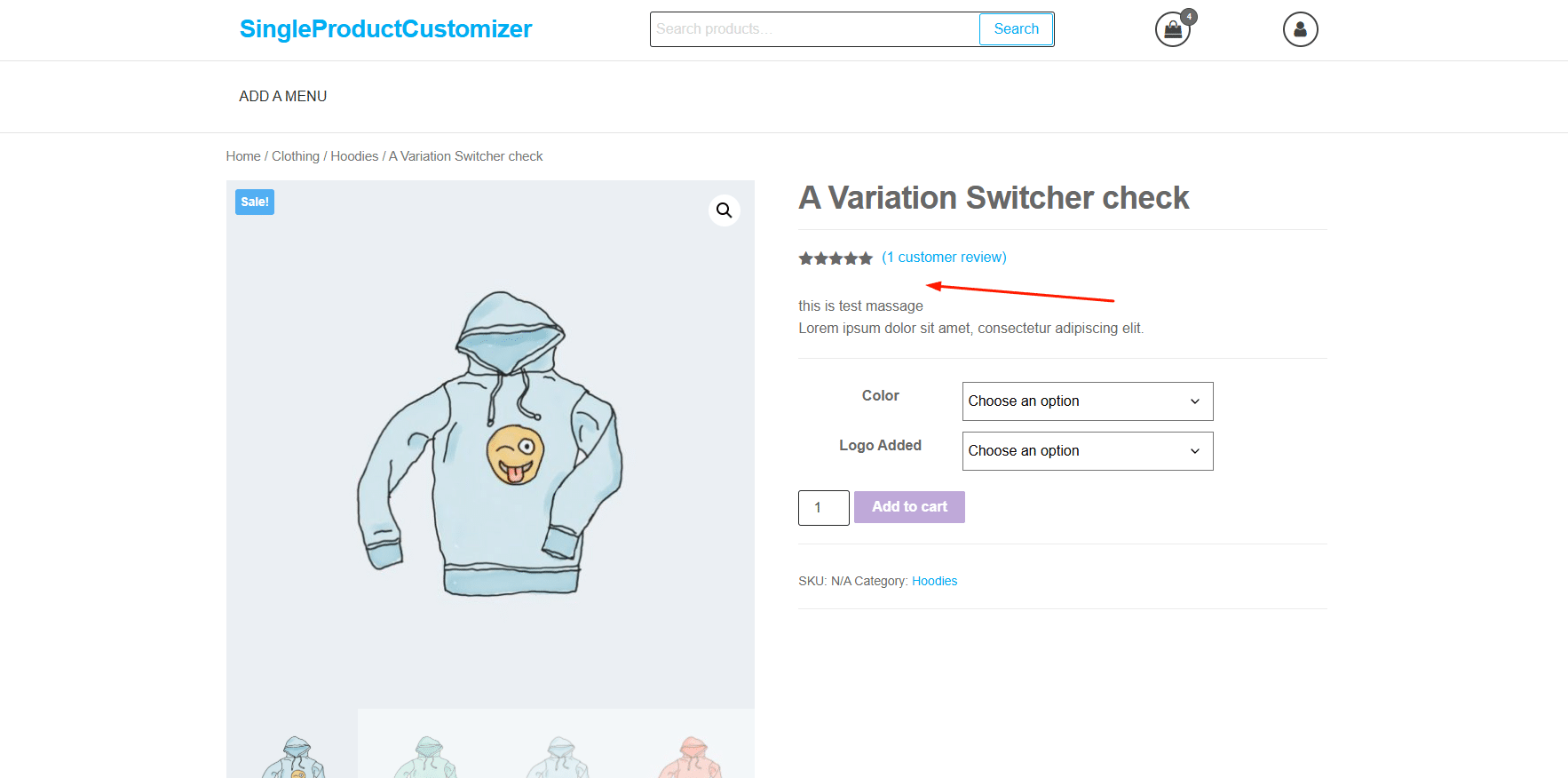This screenshot has width=1568, height=778.
Task: Click the Add to cart button
Action: (x=909, y=507)
